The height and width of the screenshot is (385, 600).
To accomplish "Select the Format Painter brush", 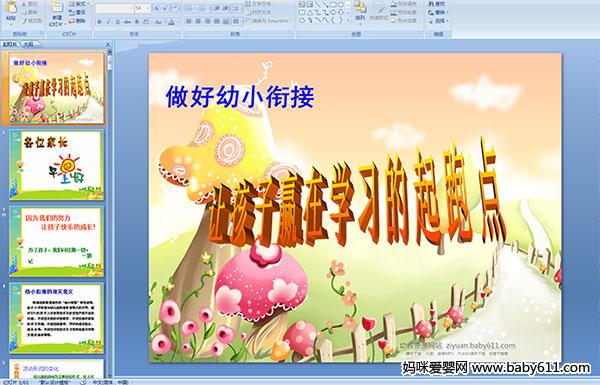I will pos(31,21).
